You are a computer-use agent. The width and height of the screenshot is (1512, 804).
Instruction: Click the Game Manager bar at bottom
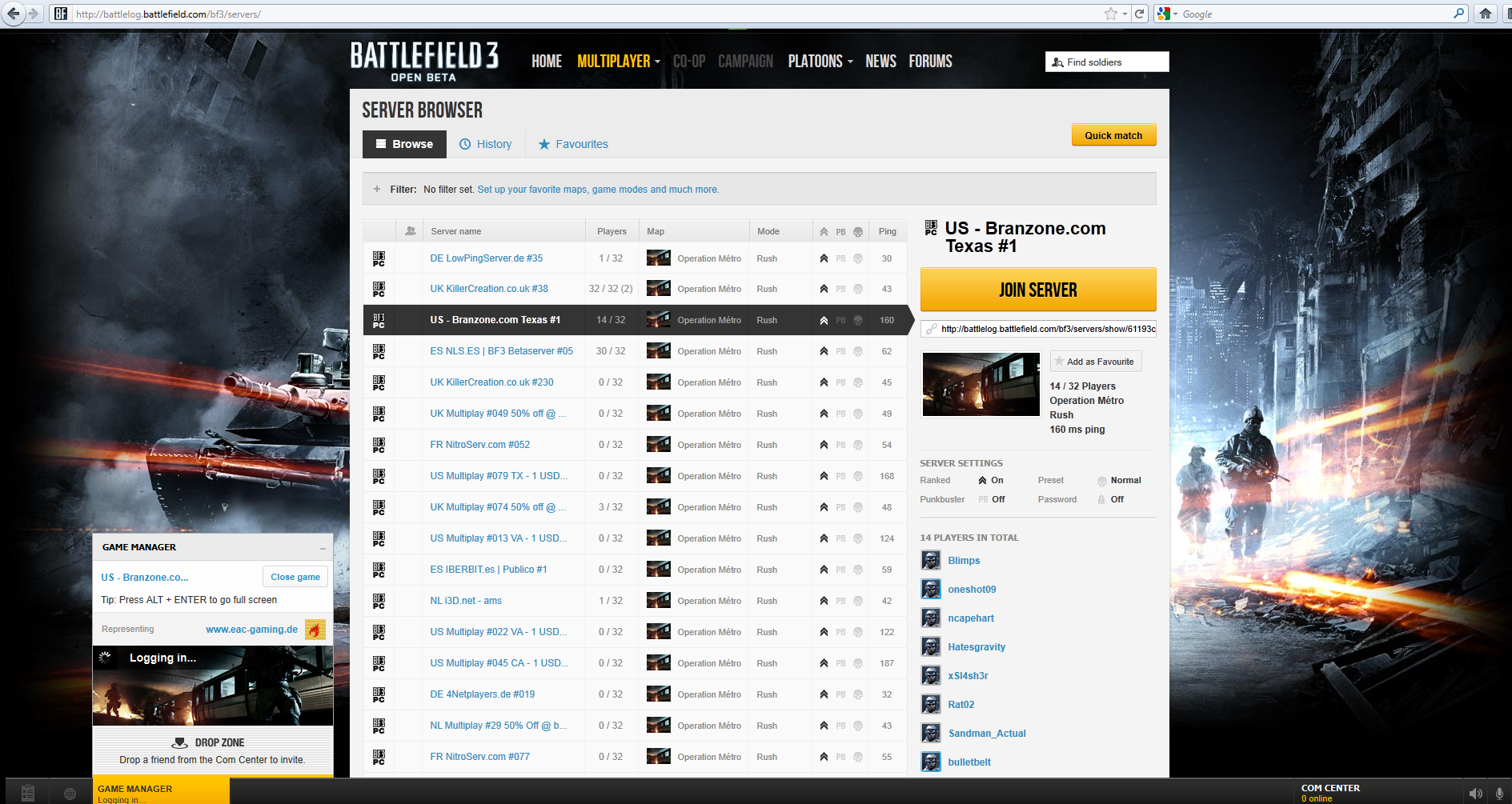pos(161,791)
